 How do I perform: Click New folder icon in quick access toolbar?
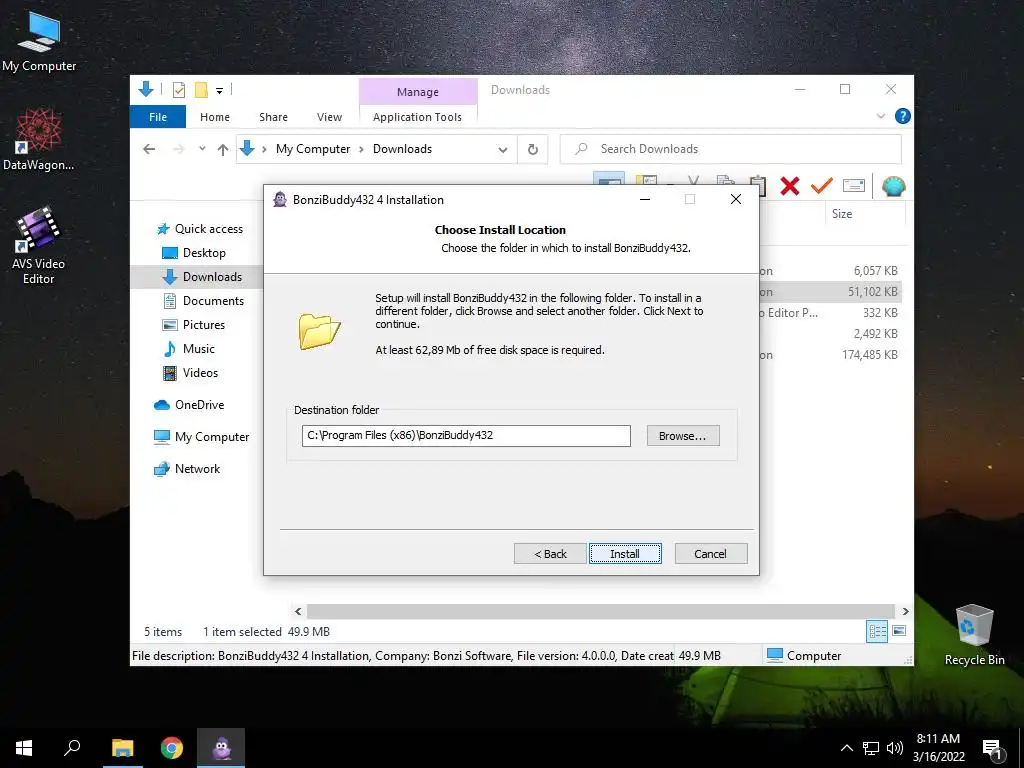click(201, 90)
